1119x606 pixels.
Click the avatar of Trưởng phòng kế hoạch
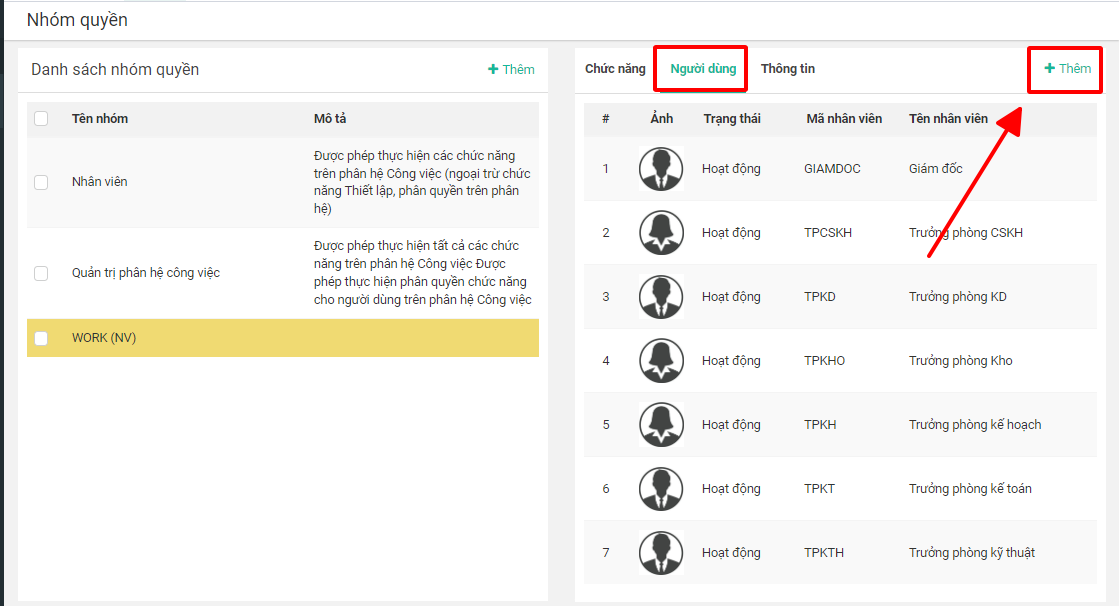(x=661, y=425)
